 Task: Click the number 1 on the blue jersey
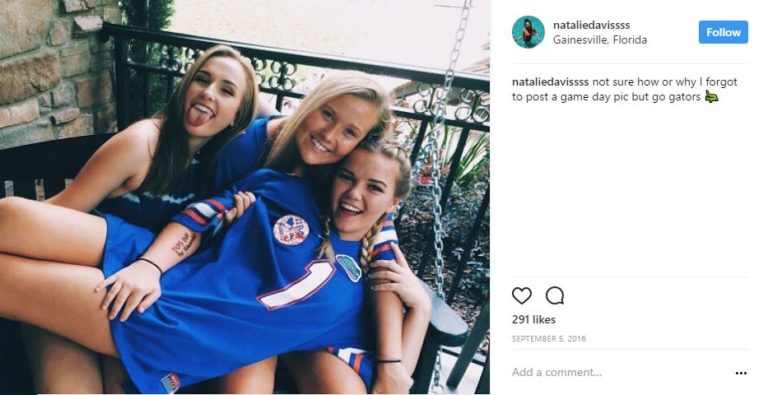297,284
